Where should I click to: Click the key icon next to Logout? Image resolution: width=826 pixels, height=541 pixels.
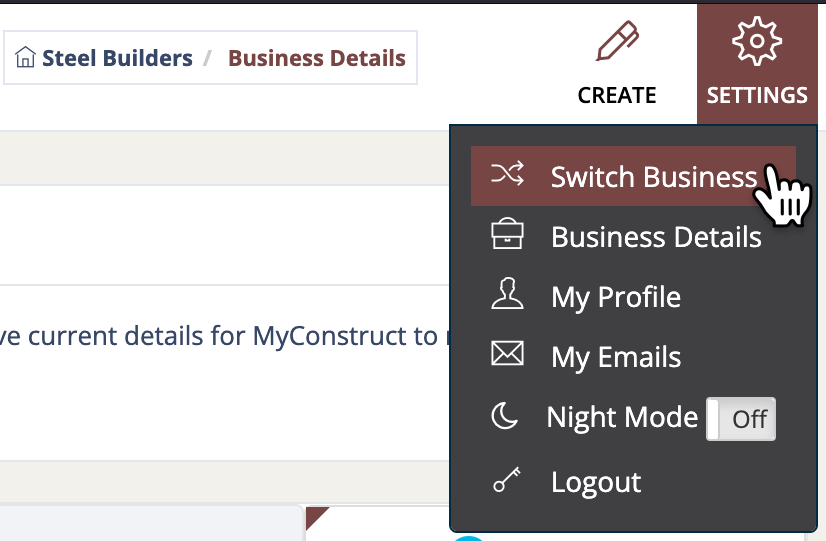tap(507, 479)
